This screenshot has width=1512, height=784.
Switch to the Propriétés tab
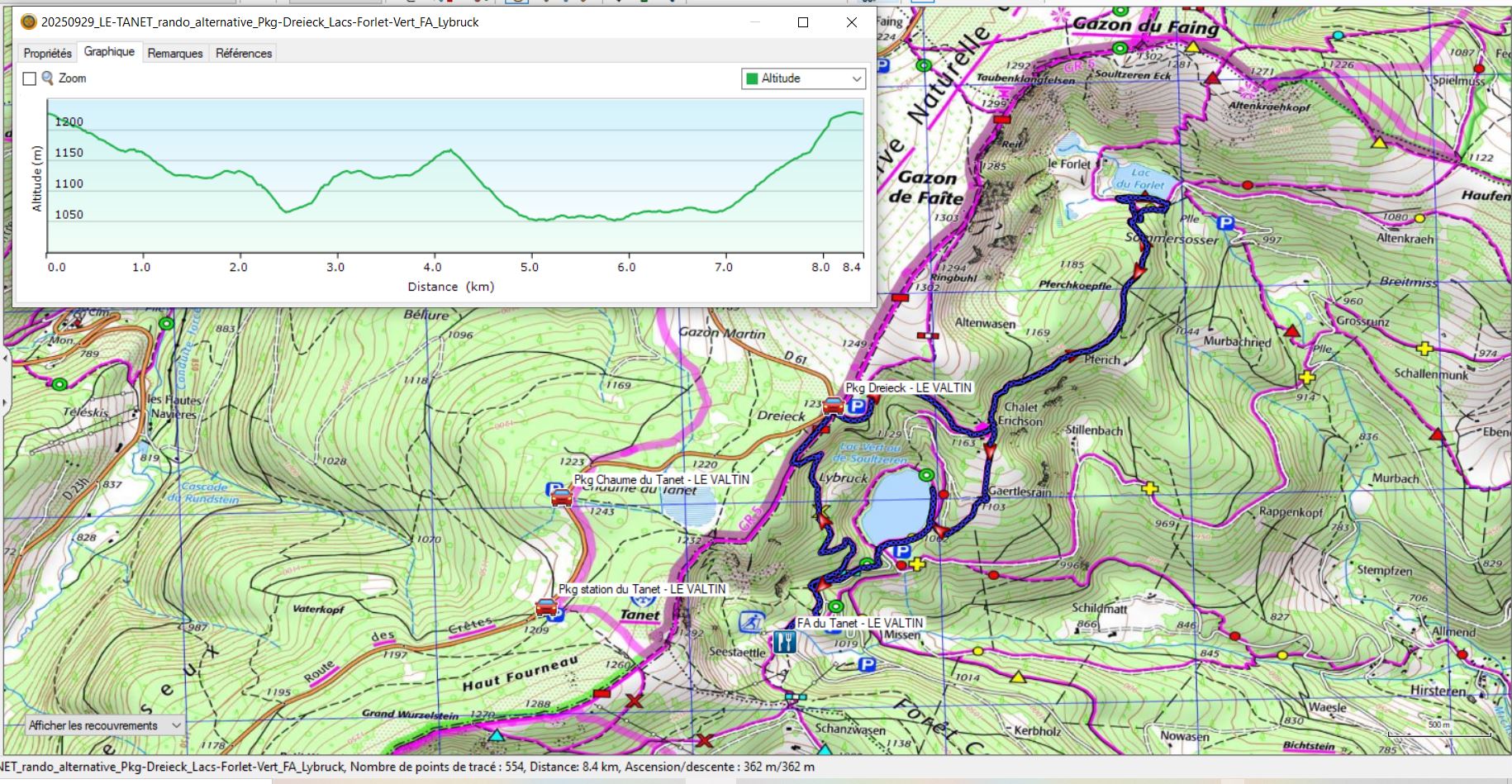(47, 53)
